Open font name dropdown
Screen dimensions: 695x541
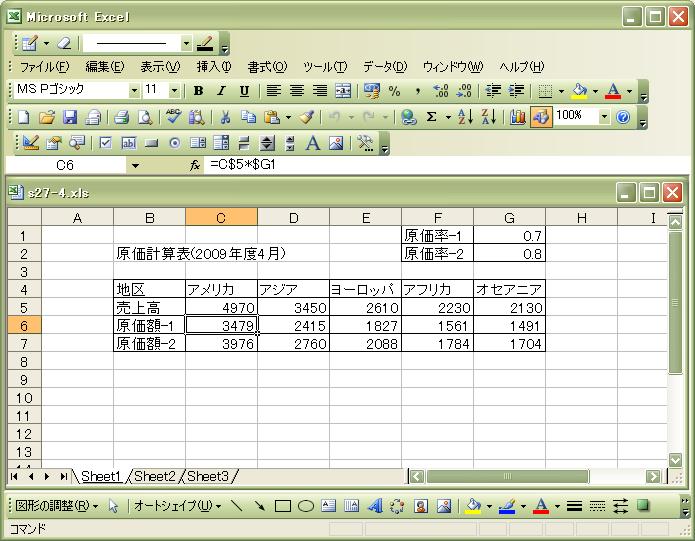click(134, 91)
